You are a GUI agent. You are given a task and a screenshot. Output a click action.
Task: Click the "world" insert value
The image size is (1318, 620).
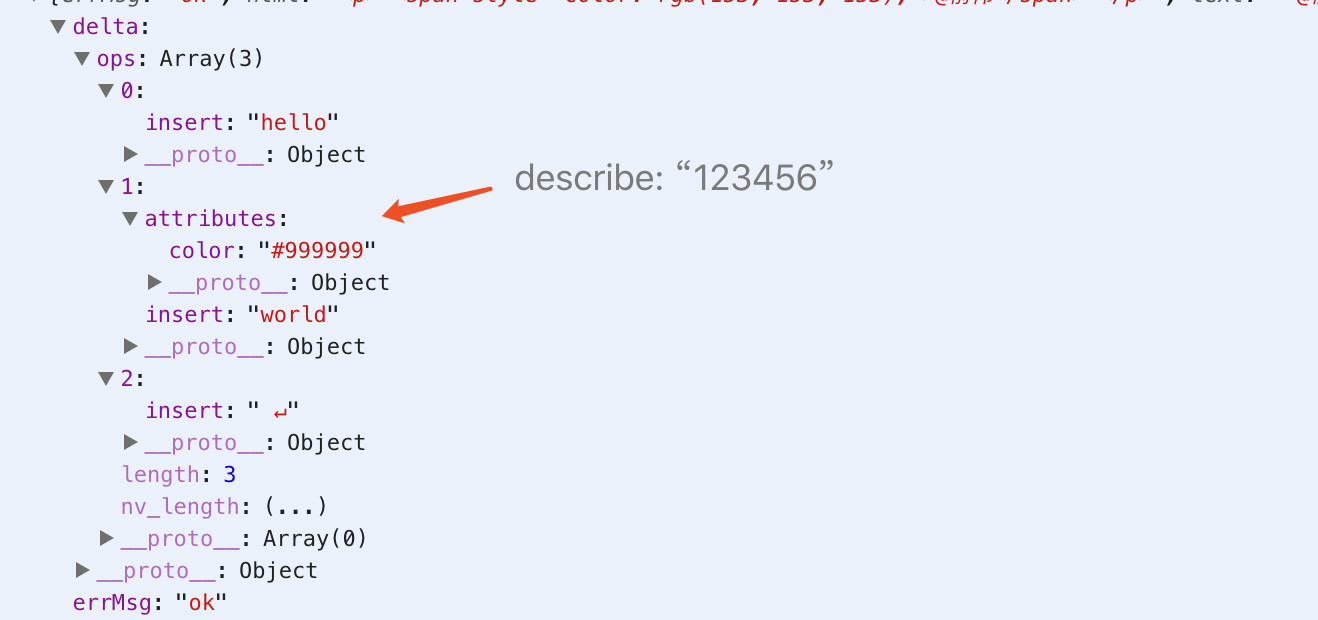293,314
